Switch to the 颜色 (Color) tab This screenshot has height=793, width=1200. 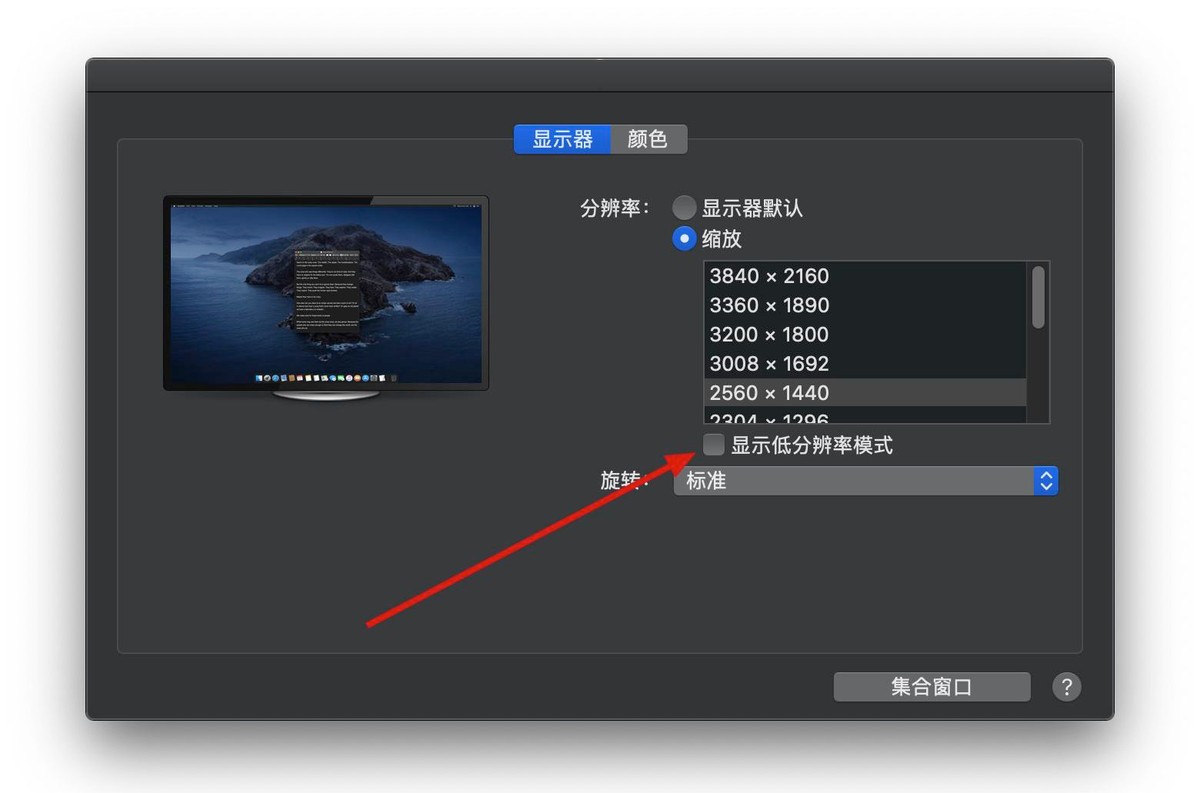point(648,139)
